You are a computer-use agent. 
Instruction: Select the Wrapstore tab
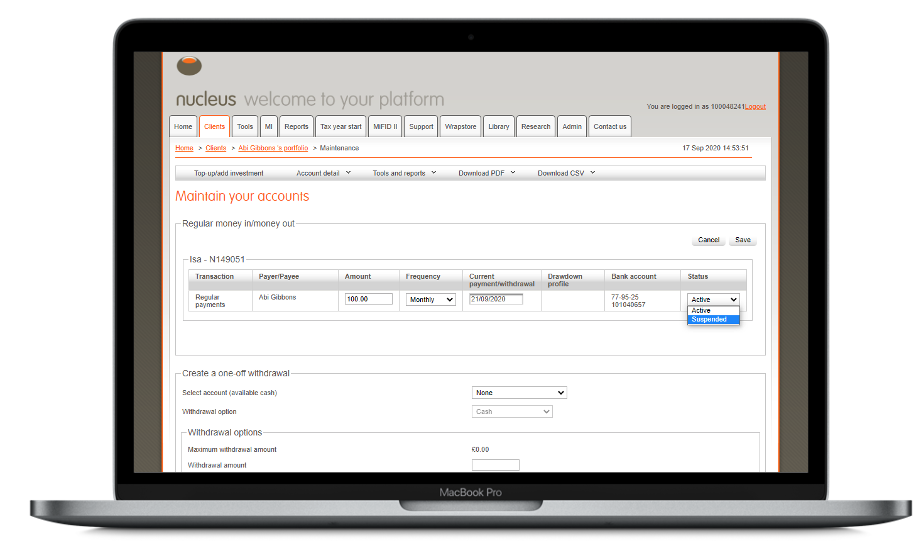pyautogui.click(x=460, y=126)
